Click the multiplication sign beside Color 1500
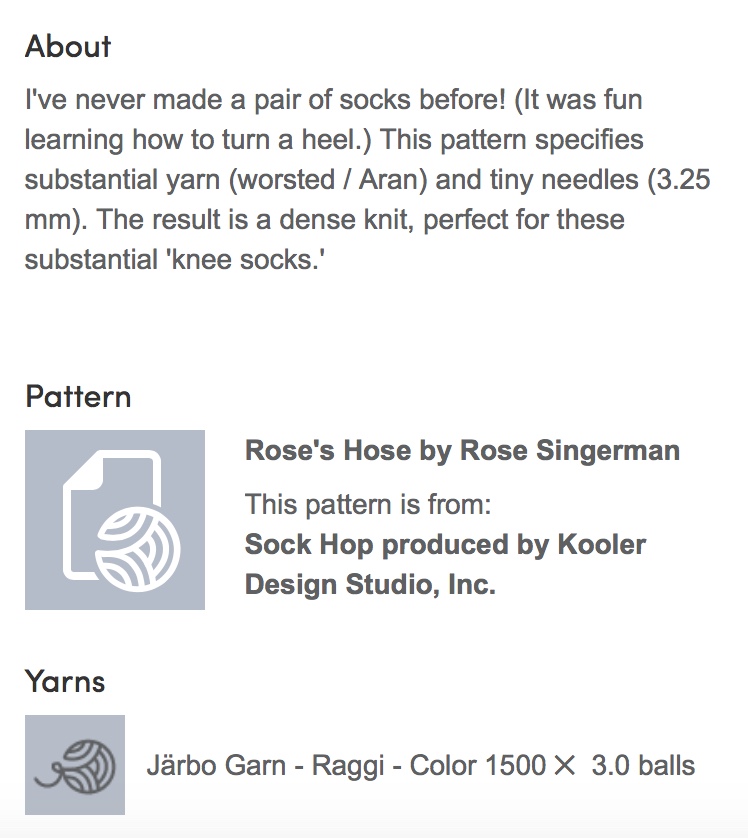This screenshot has height=838, width=748. pyautogui.click(x=564, y=766)
